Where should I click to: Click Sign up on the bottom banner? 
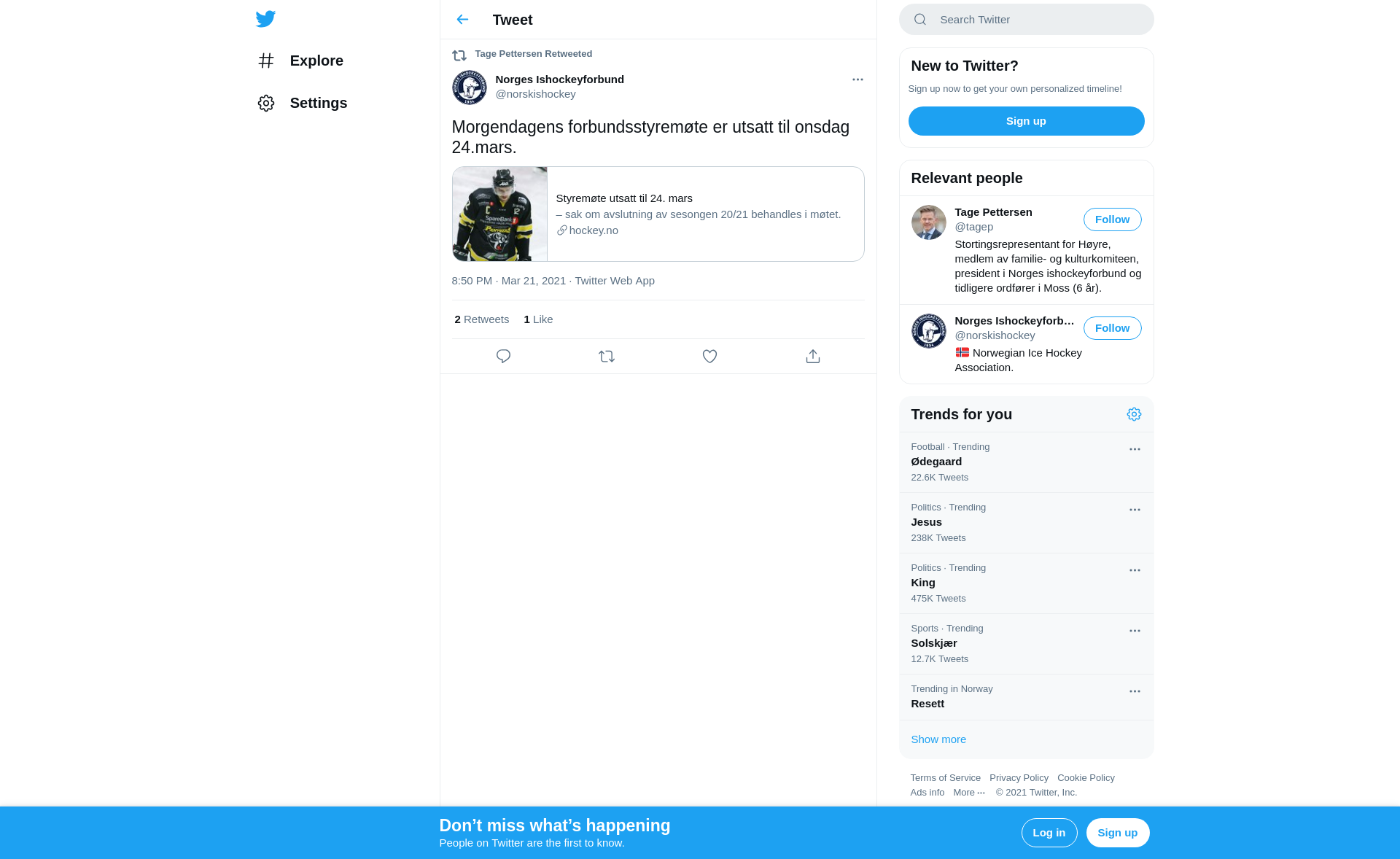[1117, 833]
